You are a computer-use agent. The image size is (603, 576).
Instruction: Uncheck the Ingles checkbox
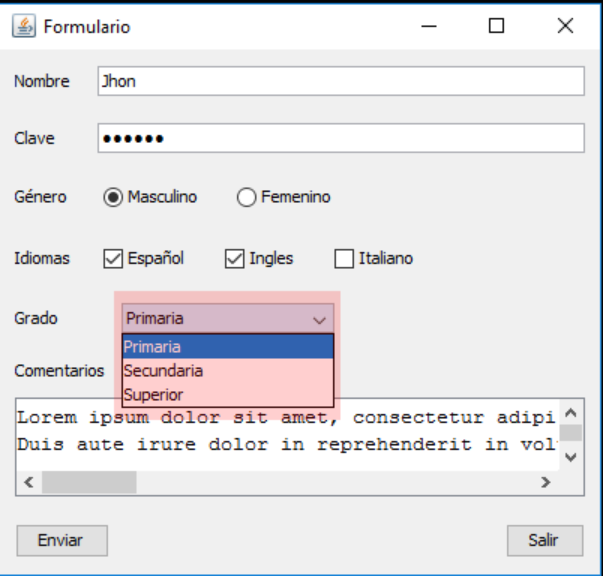point(235,258)
